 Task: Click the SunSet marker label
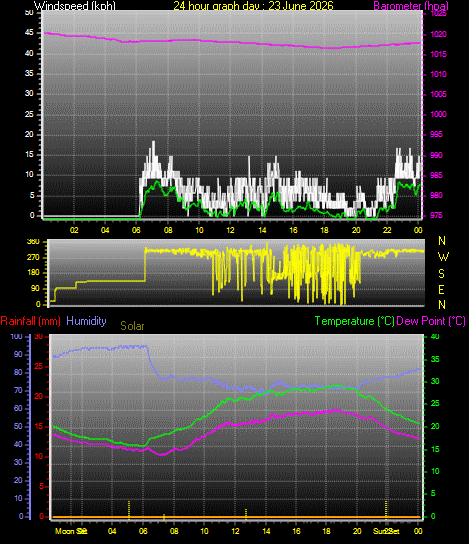tap(386, 531)
